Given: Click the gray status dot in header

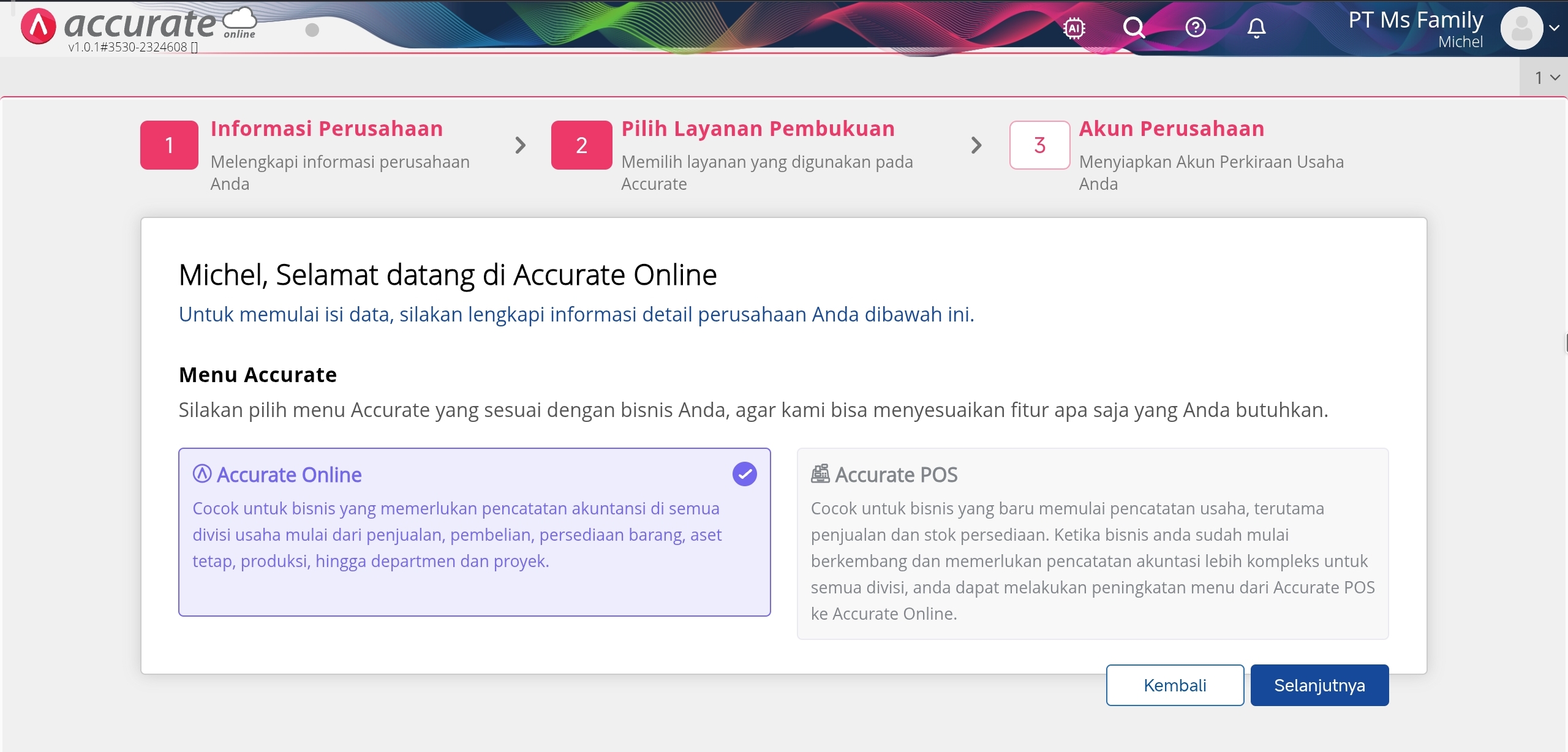Looking at the screenshot, I should (x=312, y=30).
